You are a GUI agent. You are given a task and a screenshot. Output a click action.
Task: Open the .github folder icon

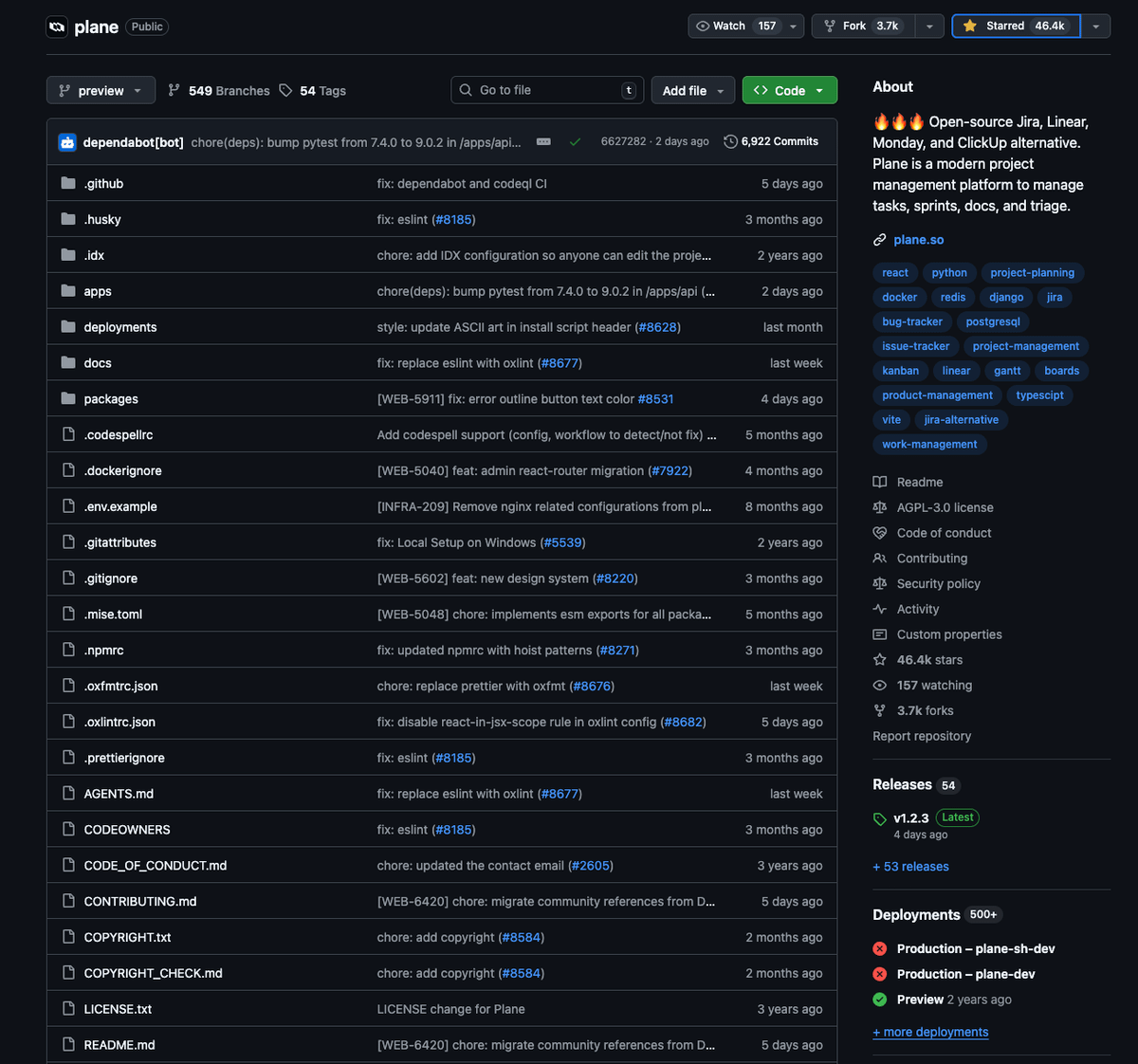point(68,183)
